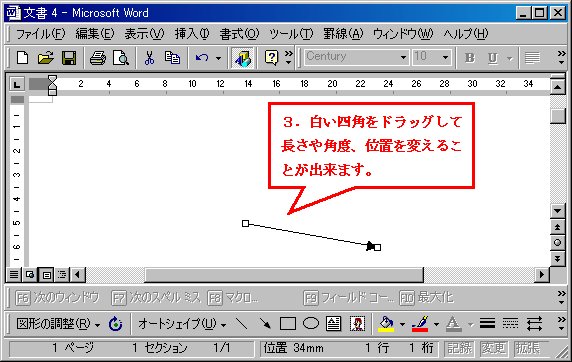The width and height of the screenshot is (572, 362).
Task: Toggle Underline formatting
Action: click(492, 58)
